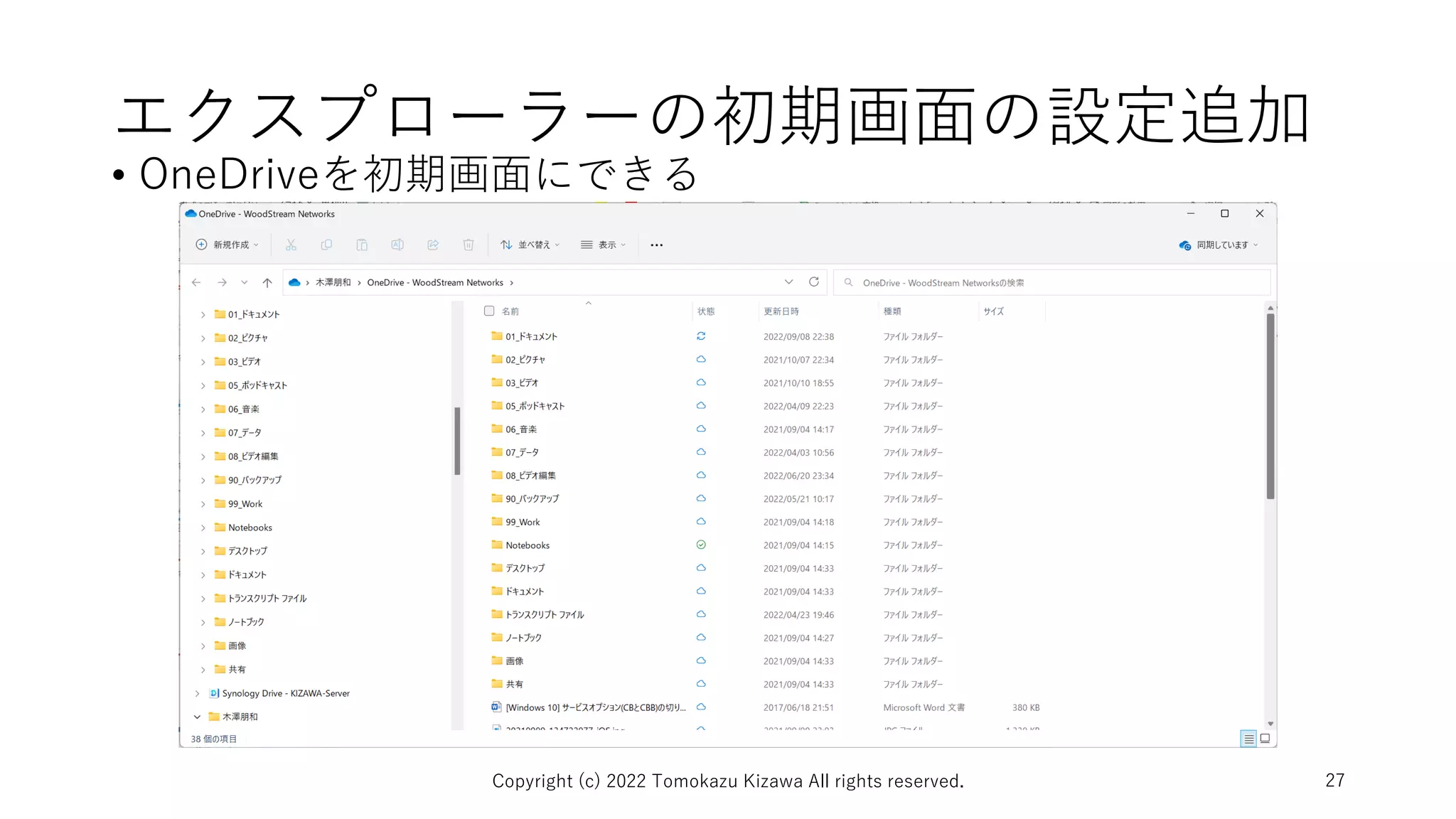This screenshot has width=1456, height=819.
Task: Click the Delete trash icon
Action: tap(469, 245)
